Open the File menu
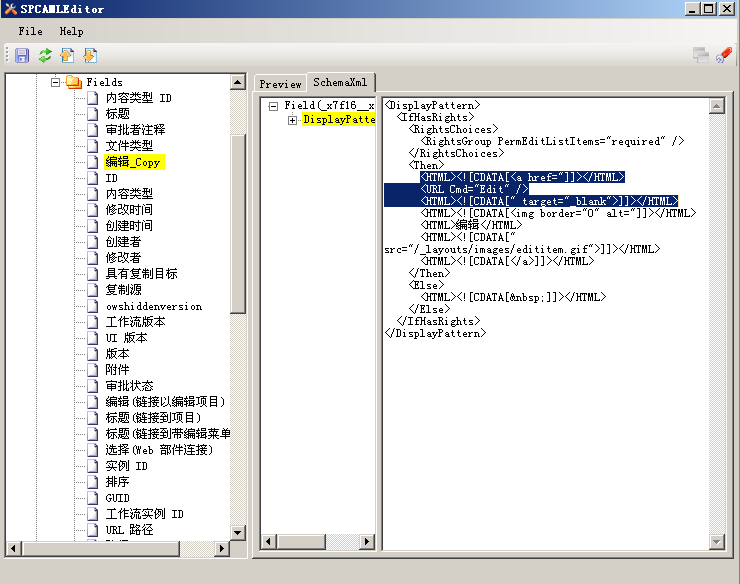740x584 pixels. coord(30,31)
